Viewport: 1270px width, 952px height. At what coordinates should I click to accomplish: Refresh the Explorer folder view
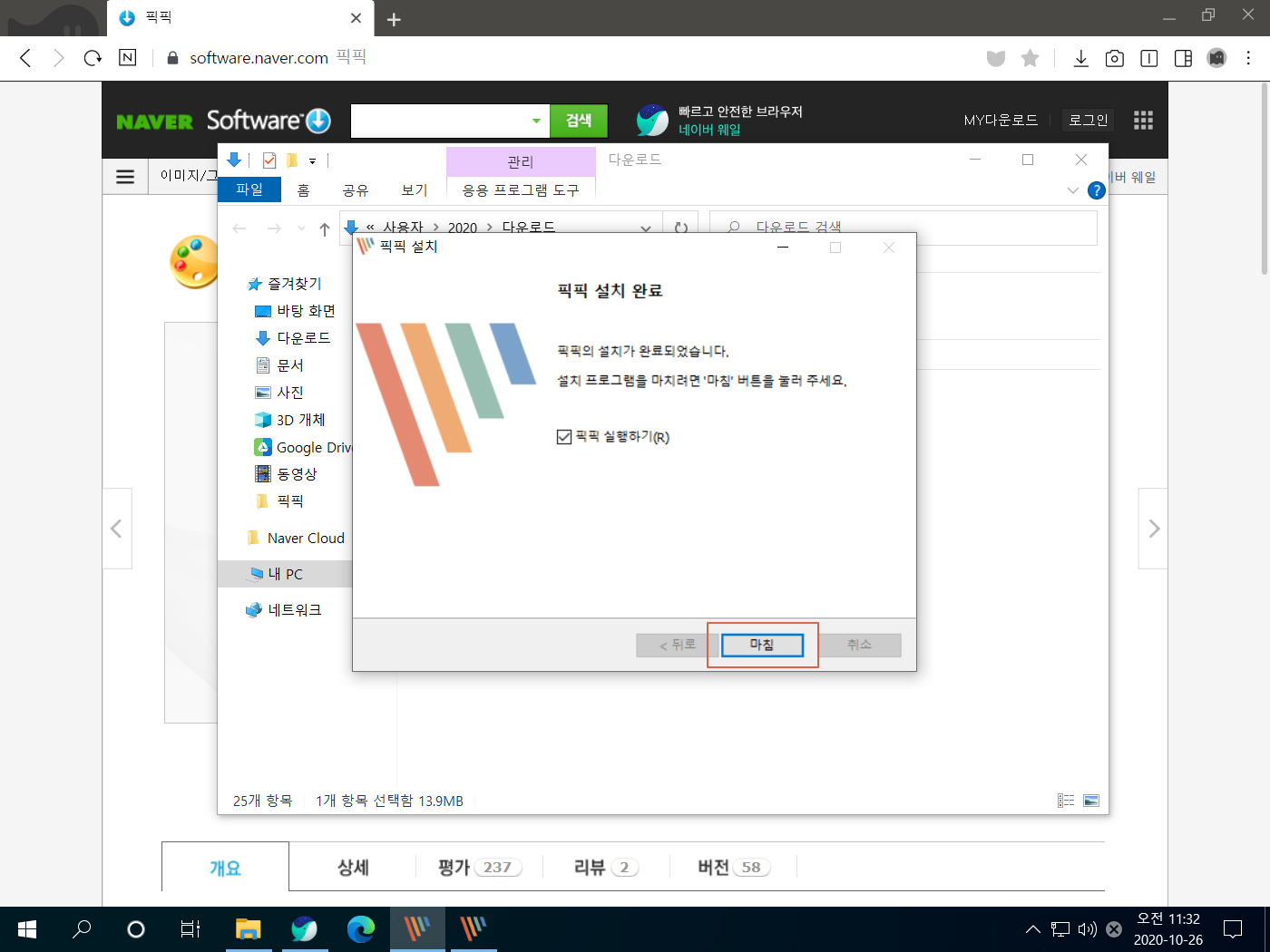[681, 228]
